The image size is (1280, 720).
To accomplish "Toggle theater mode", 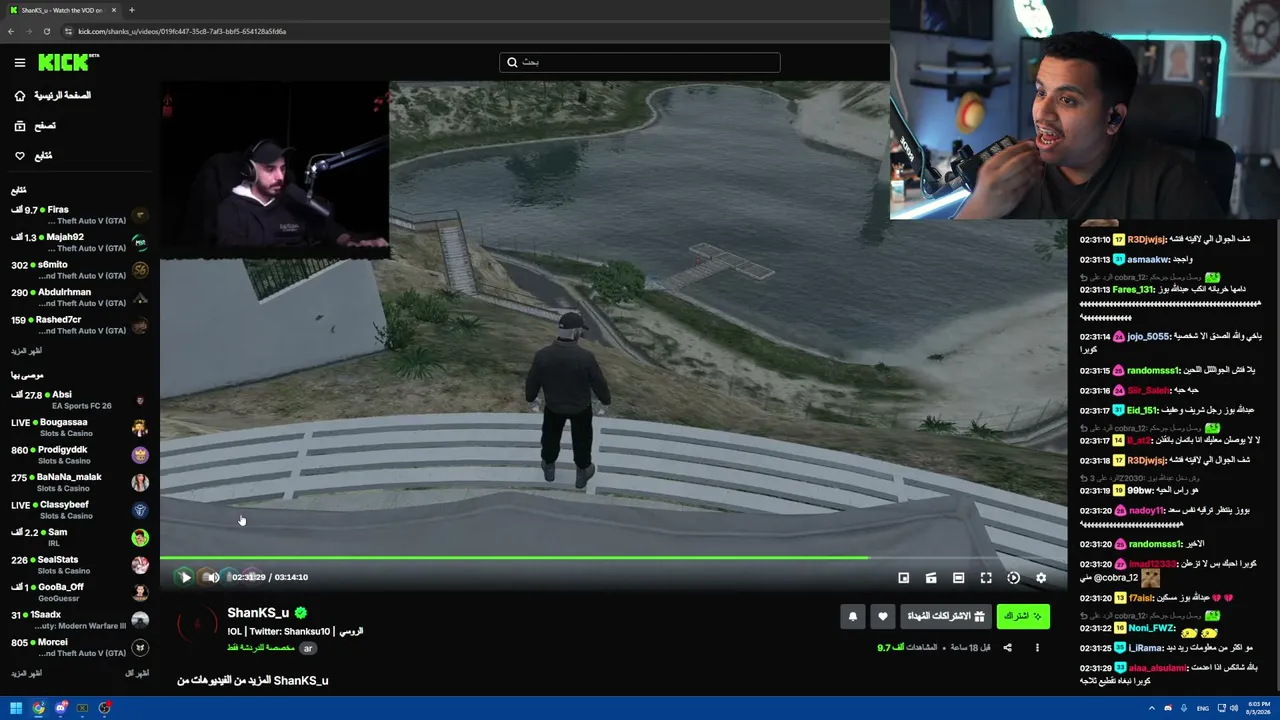I will (x=958, y=578).
